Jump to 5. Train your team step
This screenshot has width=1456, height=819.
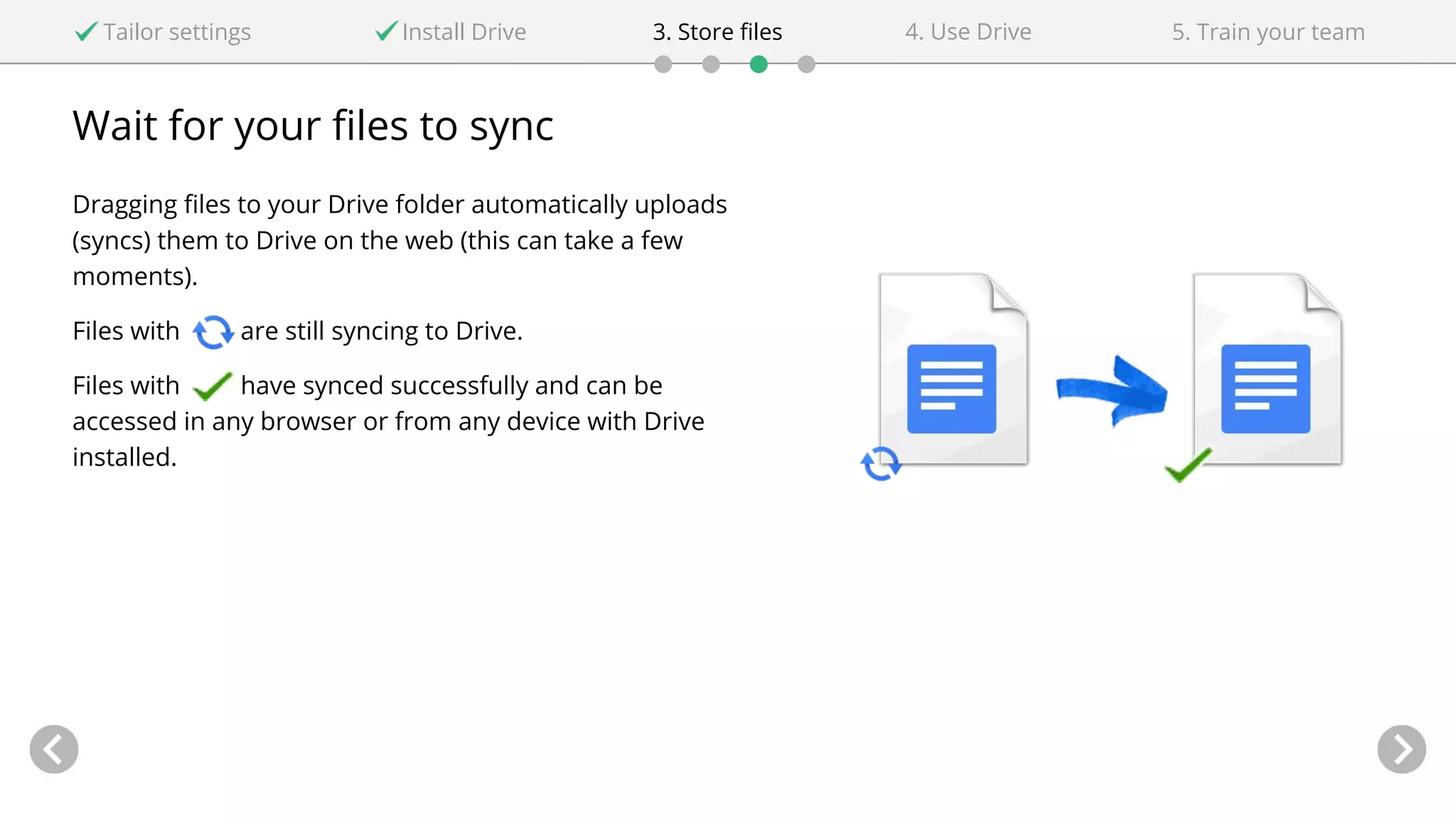[x=1268, y=32]
